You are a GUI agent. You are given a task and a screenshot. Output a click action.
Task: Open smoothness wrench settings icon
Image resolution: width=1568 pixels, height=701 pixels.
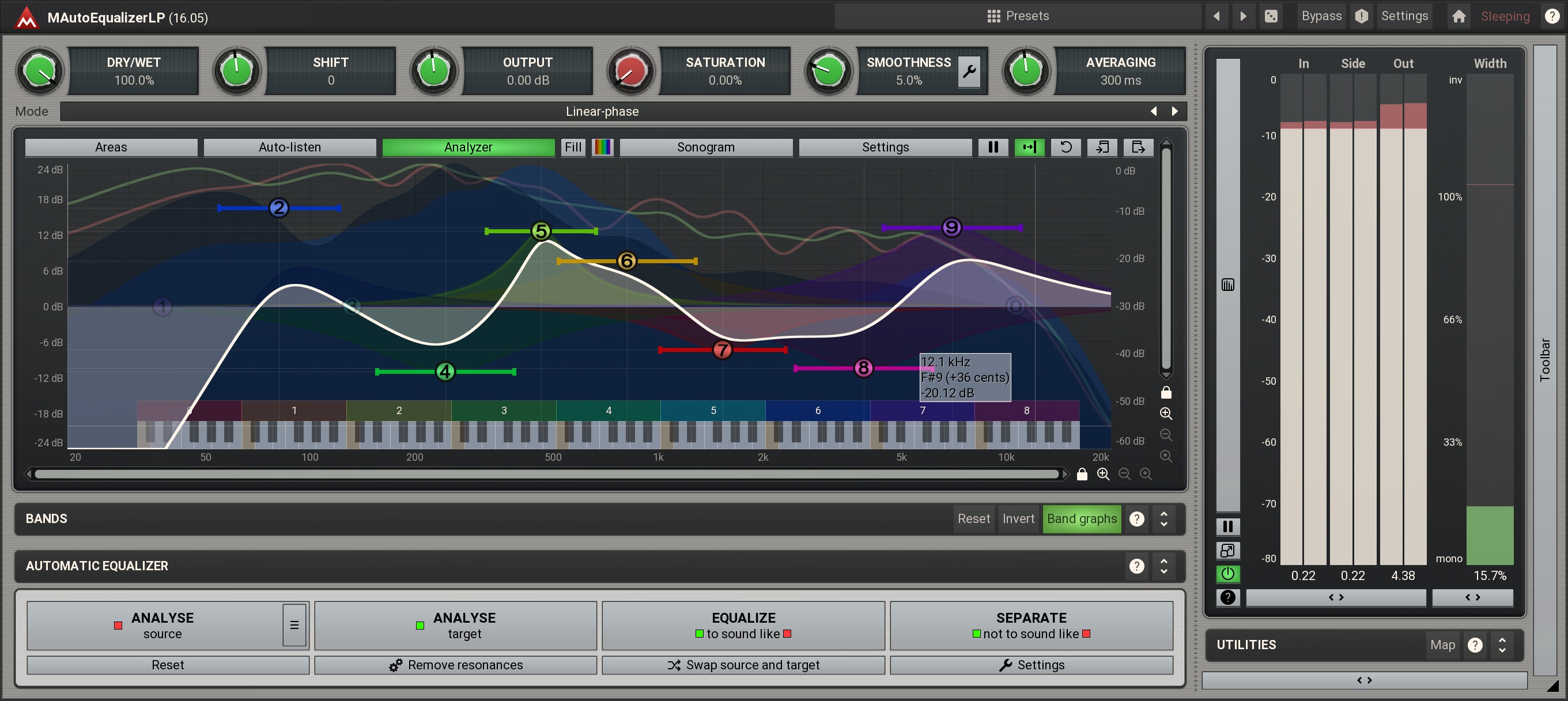(x=969, y=72)
